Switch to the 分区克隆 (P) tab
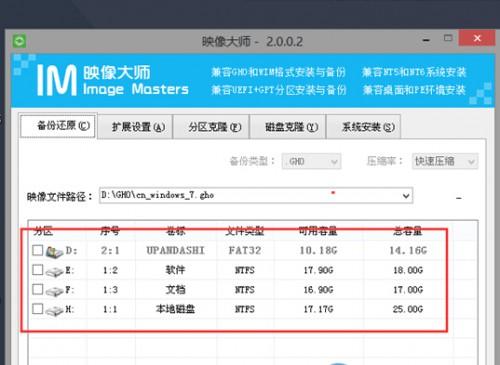500x365 pixels. click(x=212, y=127)
